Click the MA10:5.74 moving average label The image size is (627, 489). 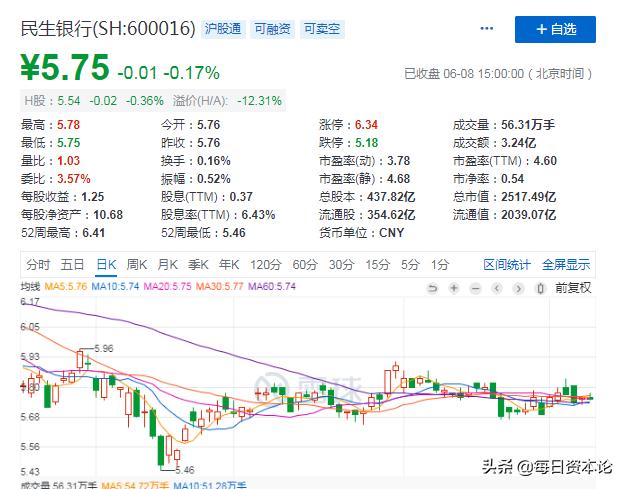pyautogui.click(x=115, y=286)
